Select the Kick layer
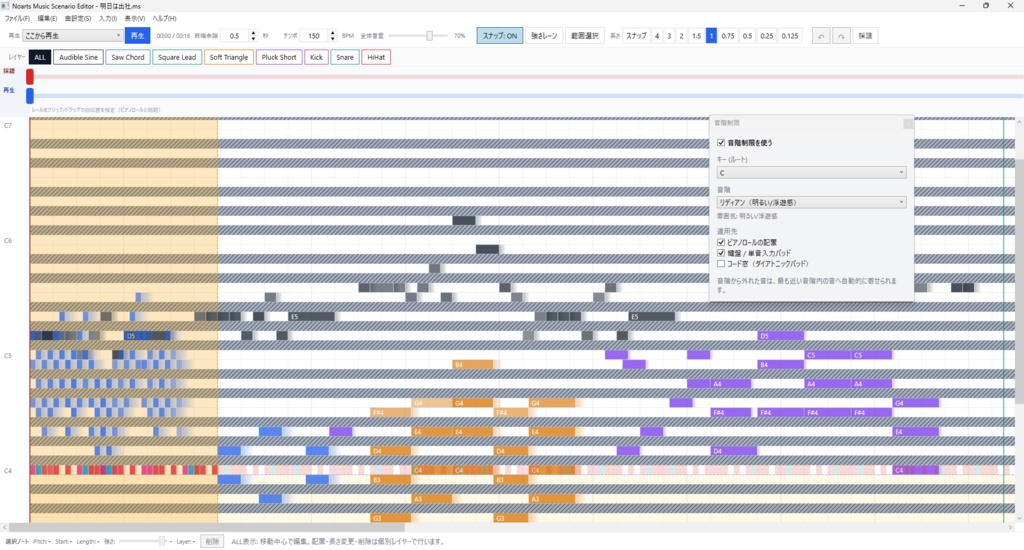This screenshot has width=1024, height=550. coord(316,57)
